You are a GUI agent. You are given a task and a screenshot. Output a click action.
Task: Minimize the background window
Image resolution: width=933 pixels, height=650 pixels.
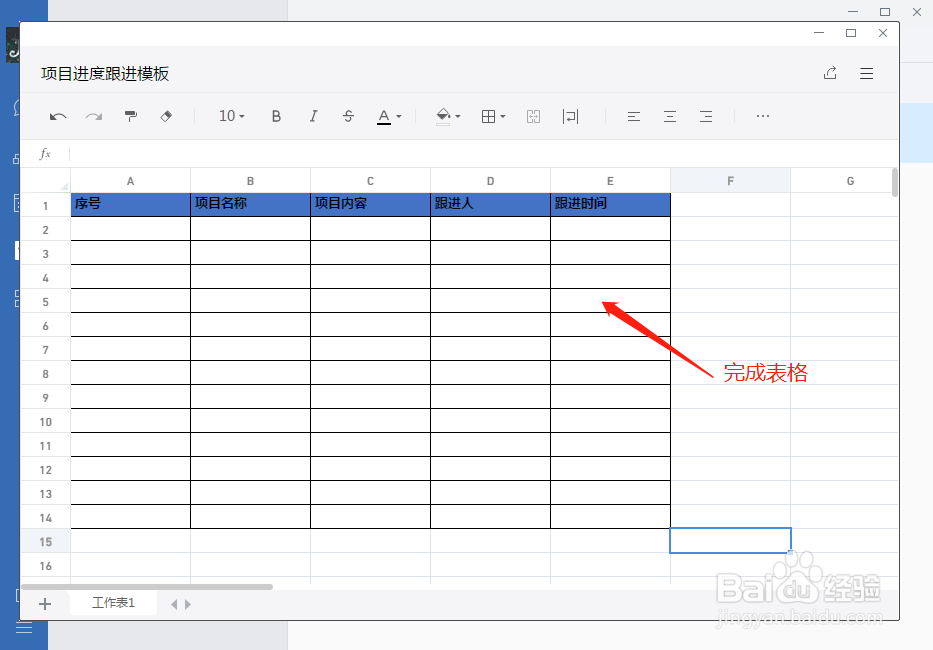pyautogui.click(x=853, y=11)
